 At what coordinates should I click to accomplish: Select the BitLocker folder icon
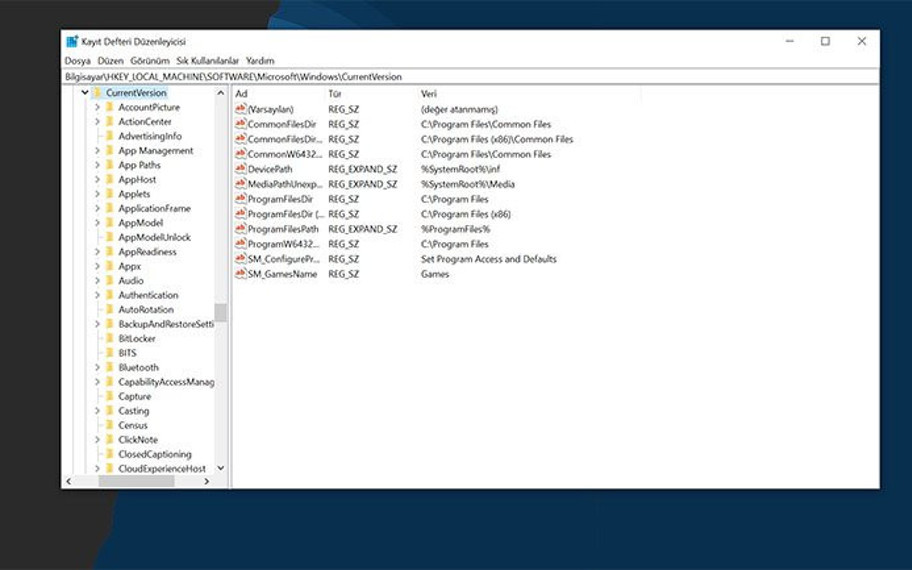pyautogui.click(x=109, y=339)
